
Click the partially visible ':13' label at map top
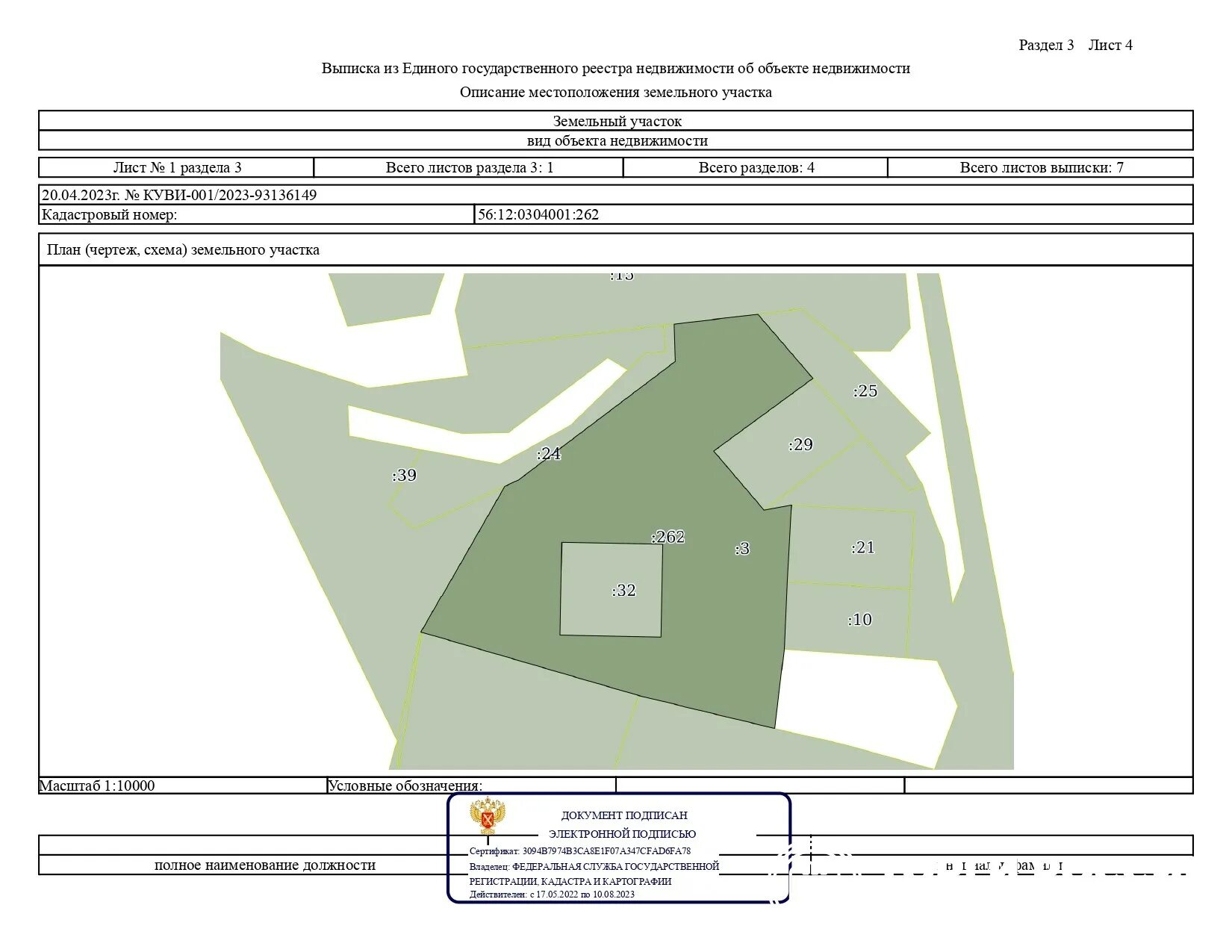(x=621, y=276)
